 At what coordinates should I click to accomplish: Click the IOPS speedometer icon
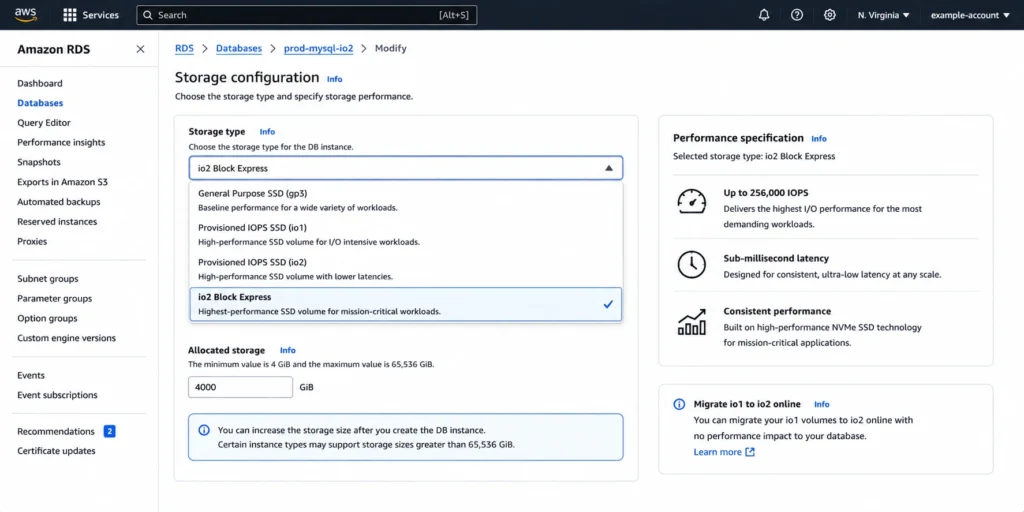(691, 202)
